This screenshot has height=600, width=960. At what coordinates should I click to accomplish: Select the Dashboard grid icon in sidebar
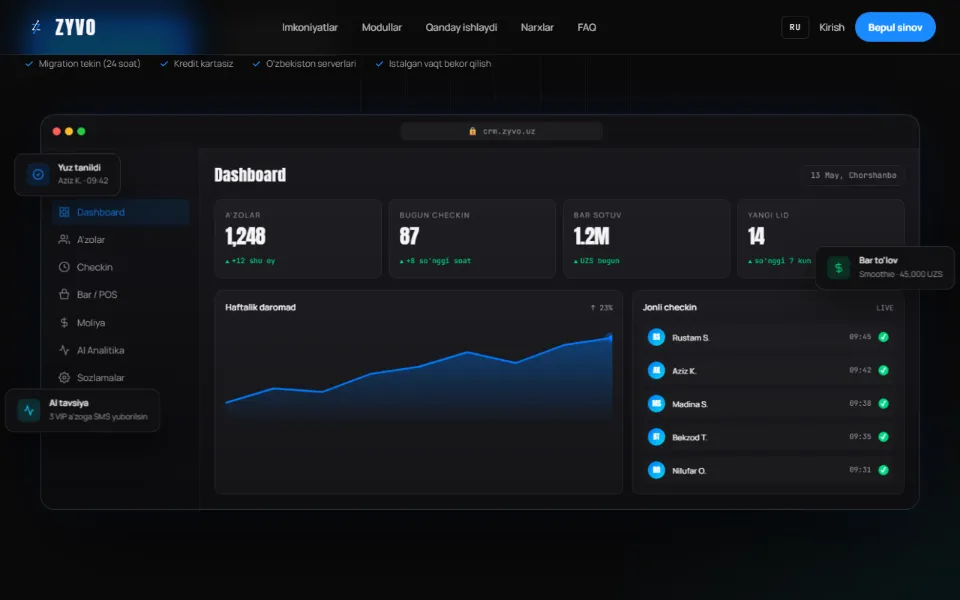coord(64,212)
